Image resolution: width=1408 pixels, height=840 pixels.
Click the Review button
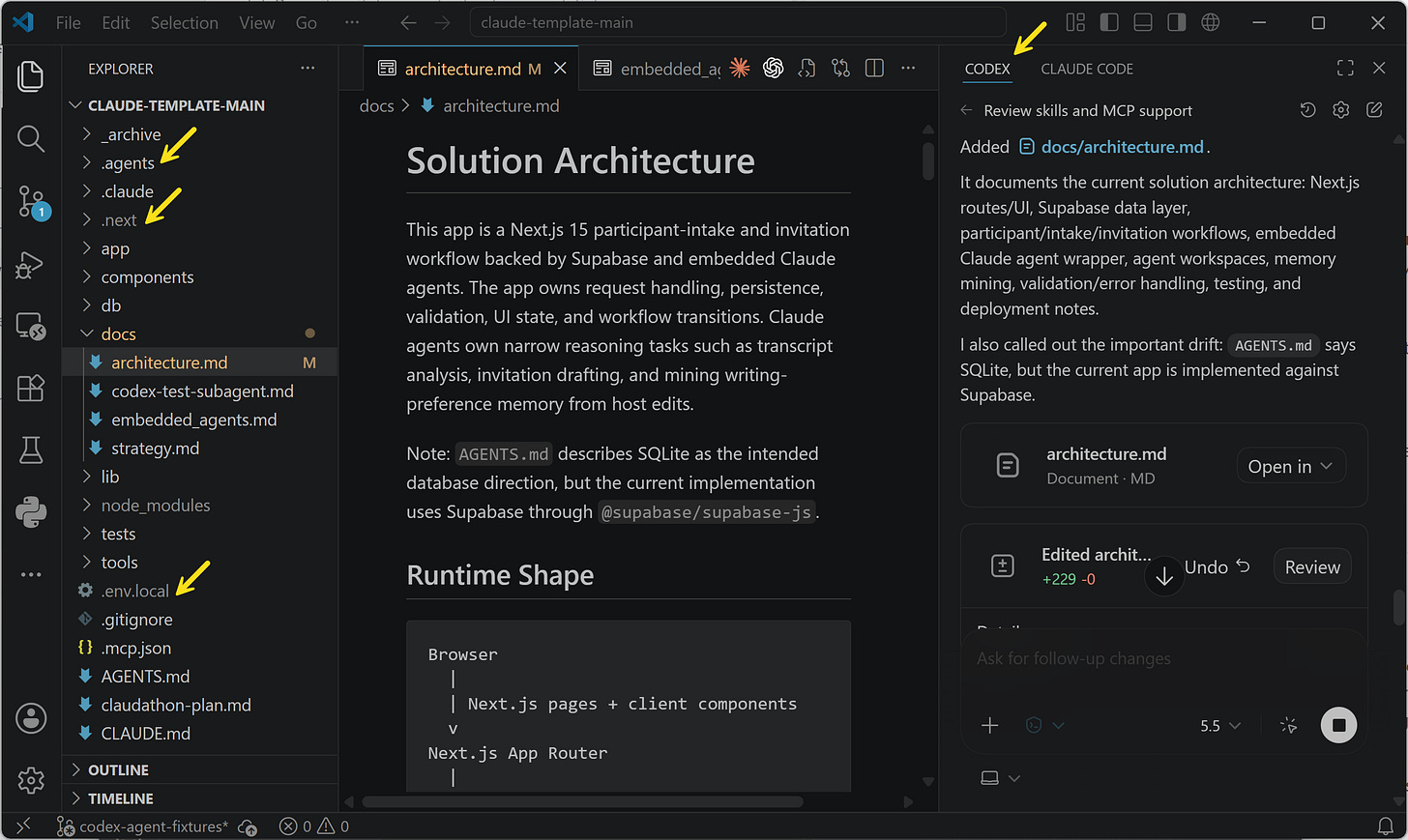pyautogui.click(x=1312, y=567)
